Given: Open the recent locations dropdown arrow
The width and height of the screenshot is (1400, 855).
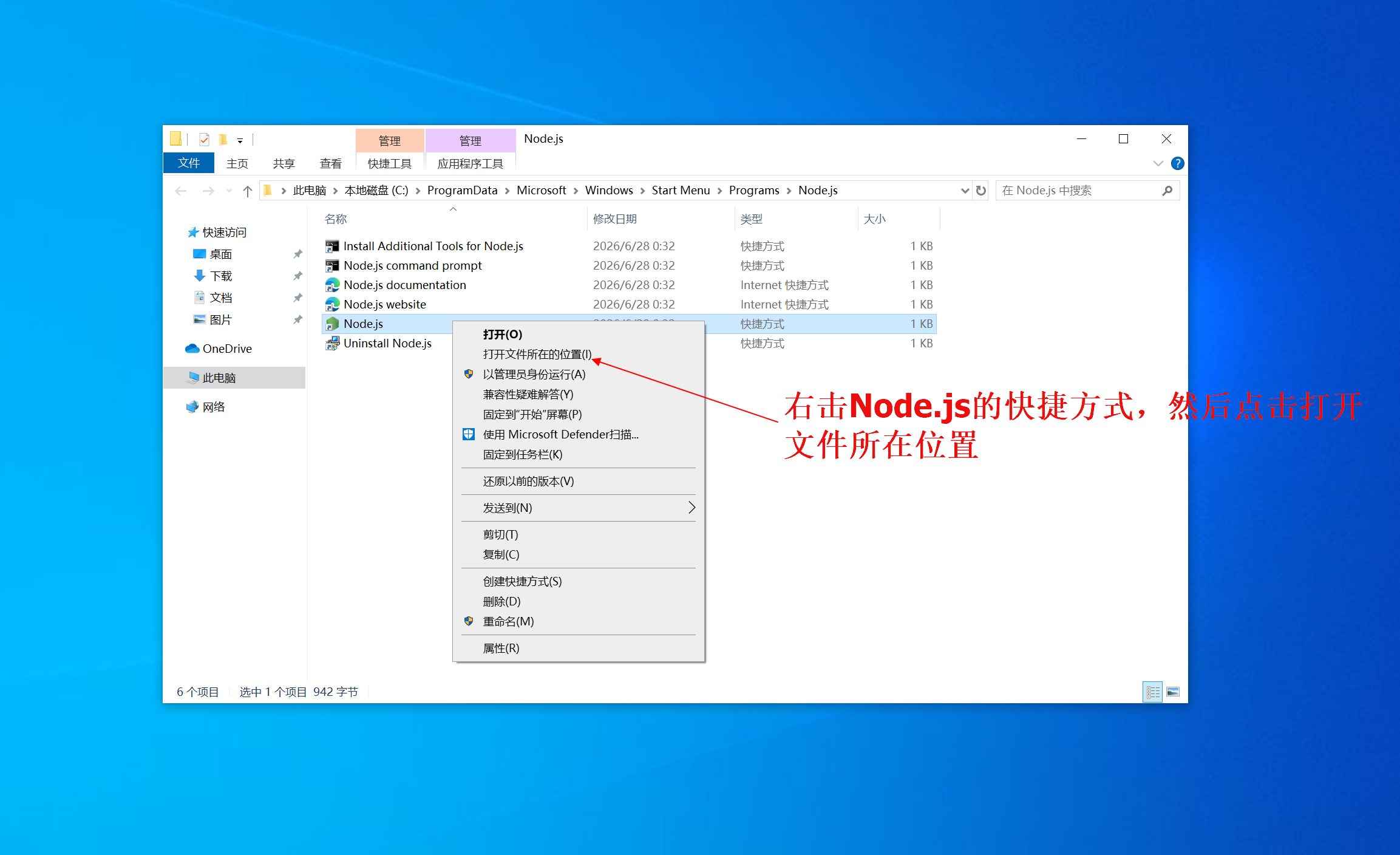Looking at the screenshot, I should click(x=229, y=191).
